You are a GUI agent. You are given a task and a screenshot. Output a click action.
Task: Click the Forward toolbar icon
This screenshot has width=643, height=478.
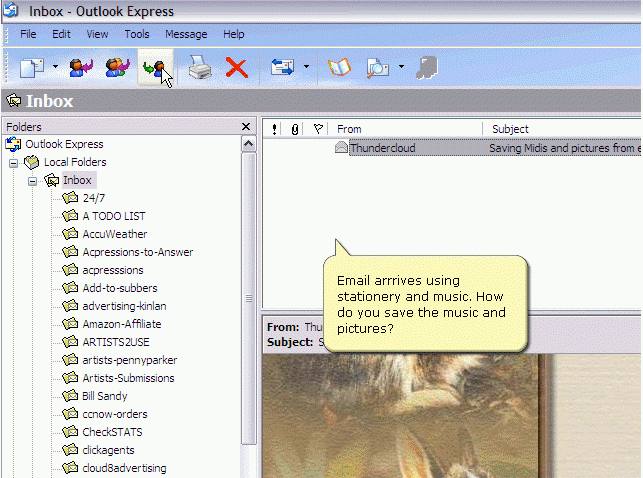155,68
